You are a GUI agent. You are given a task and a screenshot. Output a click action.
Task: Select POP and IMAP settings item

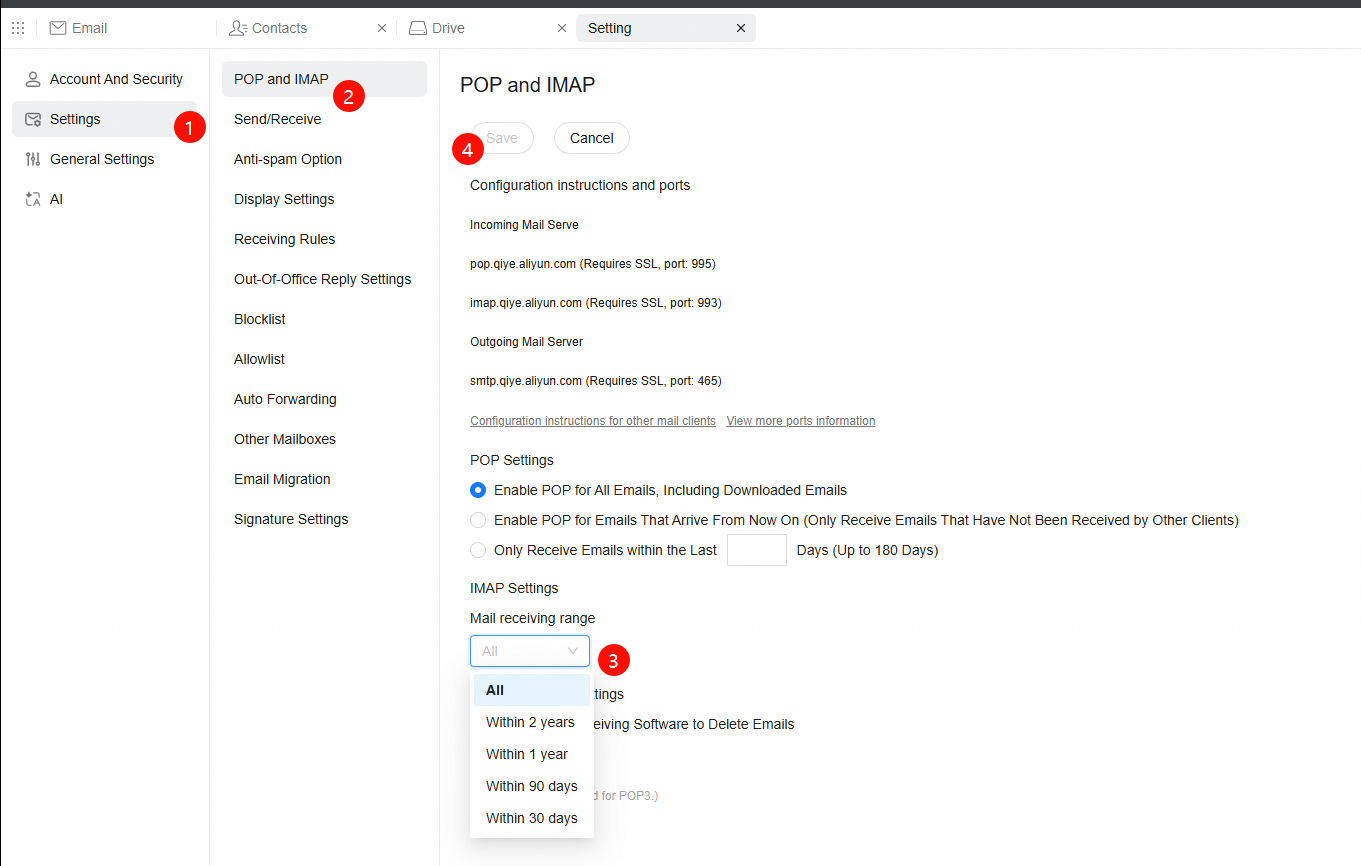(x=324, y=79)
